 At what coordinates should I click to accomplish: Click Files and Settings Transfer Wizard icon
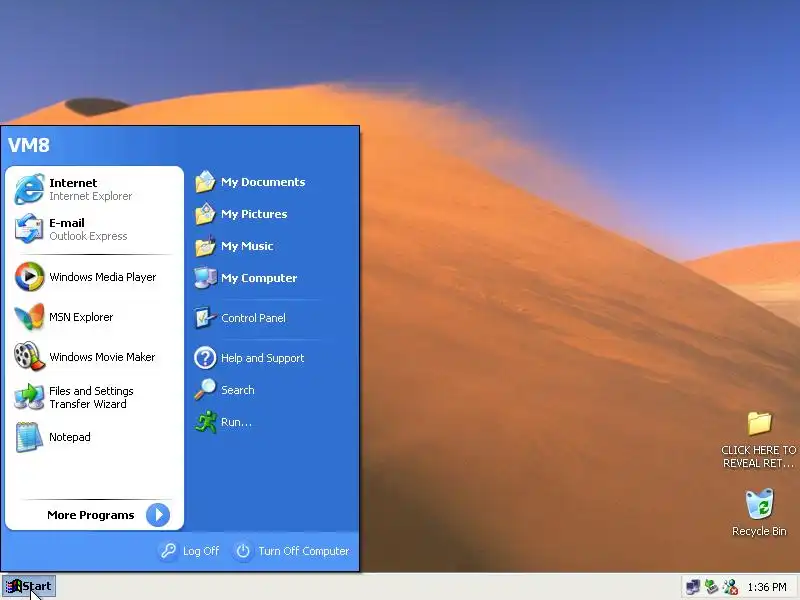[29, 397]
